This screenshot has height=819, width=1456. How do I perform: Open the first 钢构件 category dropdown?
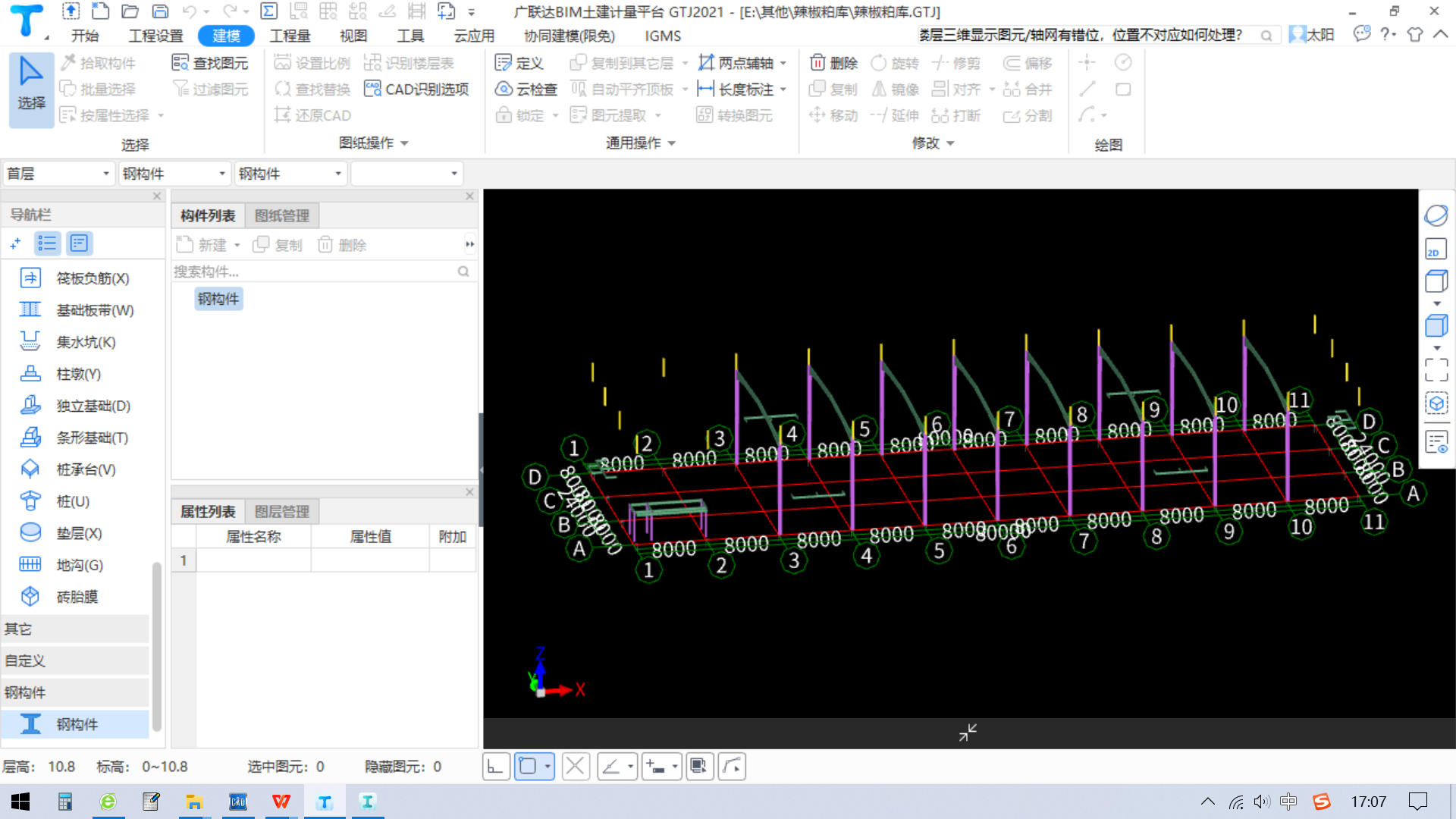[x=174, y=174]
